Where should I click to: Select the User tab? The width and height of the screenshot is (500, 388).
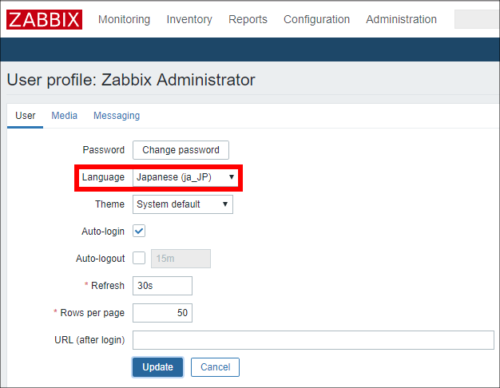25,116
